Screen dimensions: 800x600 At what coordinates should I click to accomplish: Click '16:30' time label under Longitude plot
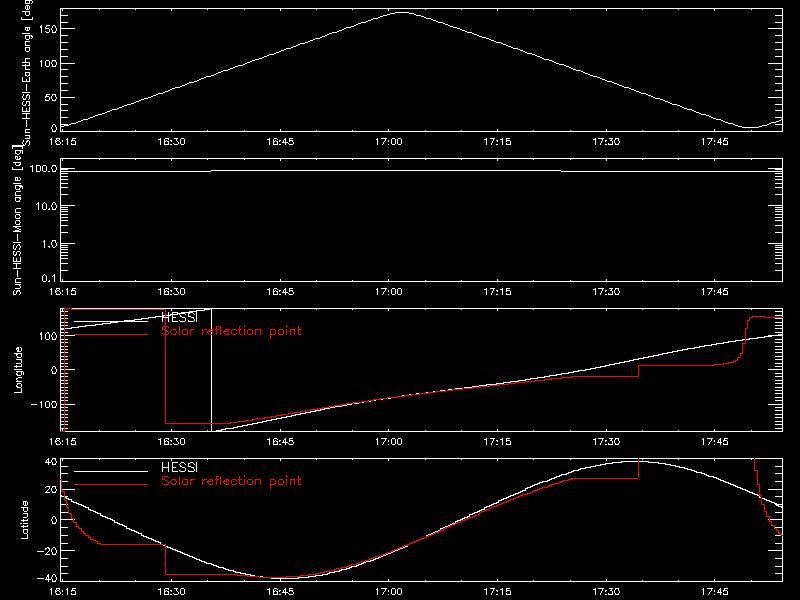click(x=171, y=442)
